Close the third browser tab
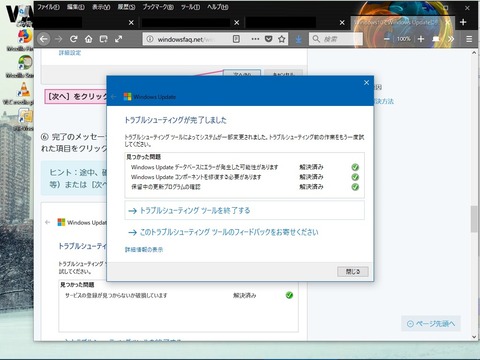Screen dimensions: 480x360 point(342,22)
